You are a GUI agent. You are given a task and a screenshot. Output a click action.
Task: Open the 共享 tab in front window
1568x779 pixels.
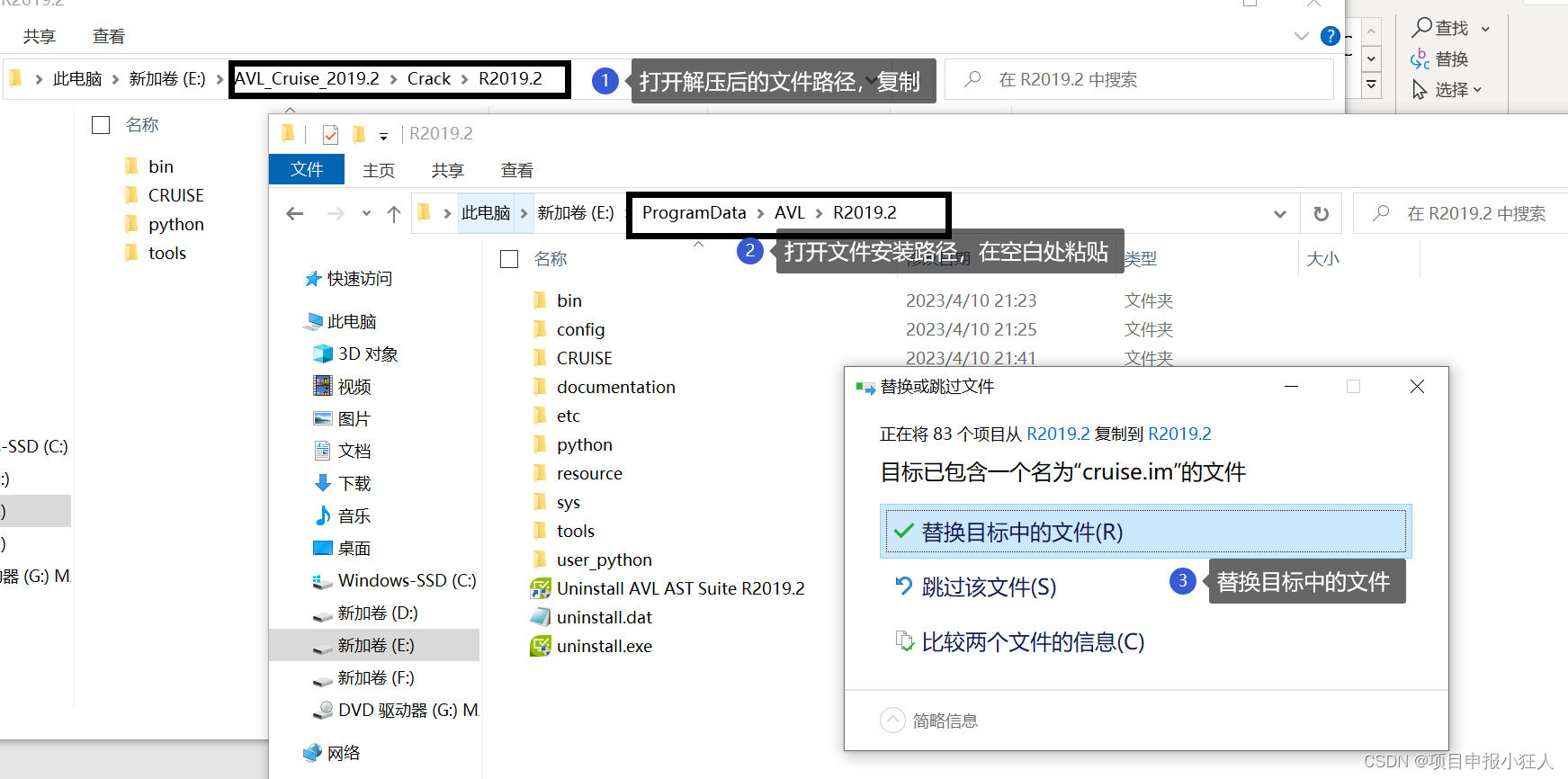(x=447, y=170)
